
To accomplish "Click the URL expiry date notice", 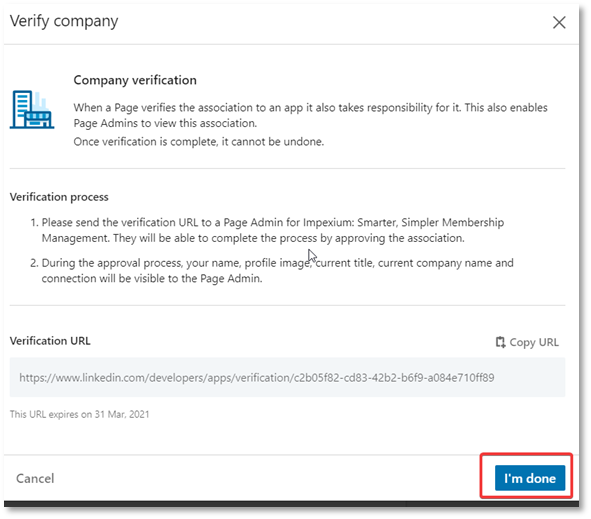I will [80, 414].
